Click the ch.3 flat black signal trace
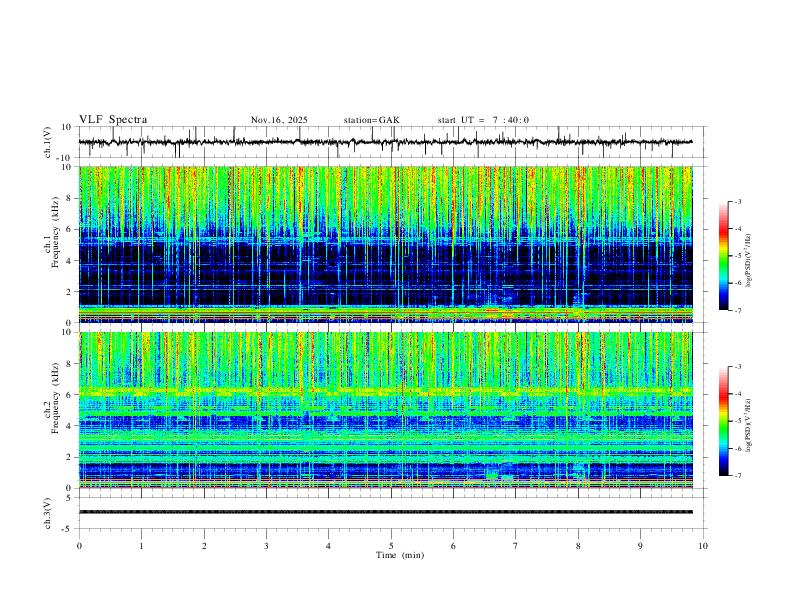This screenshot has width=792, height=612. 385,512
